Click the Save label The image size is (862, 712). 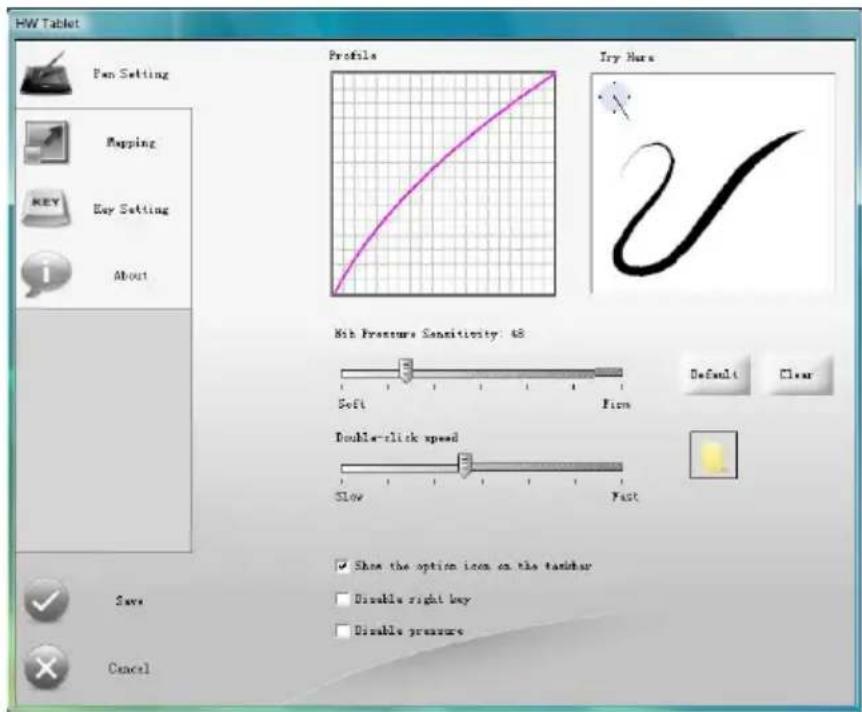click(130, 600)
